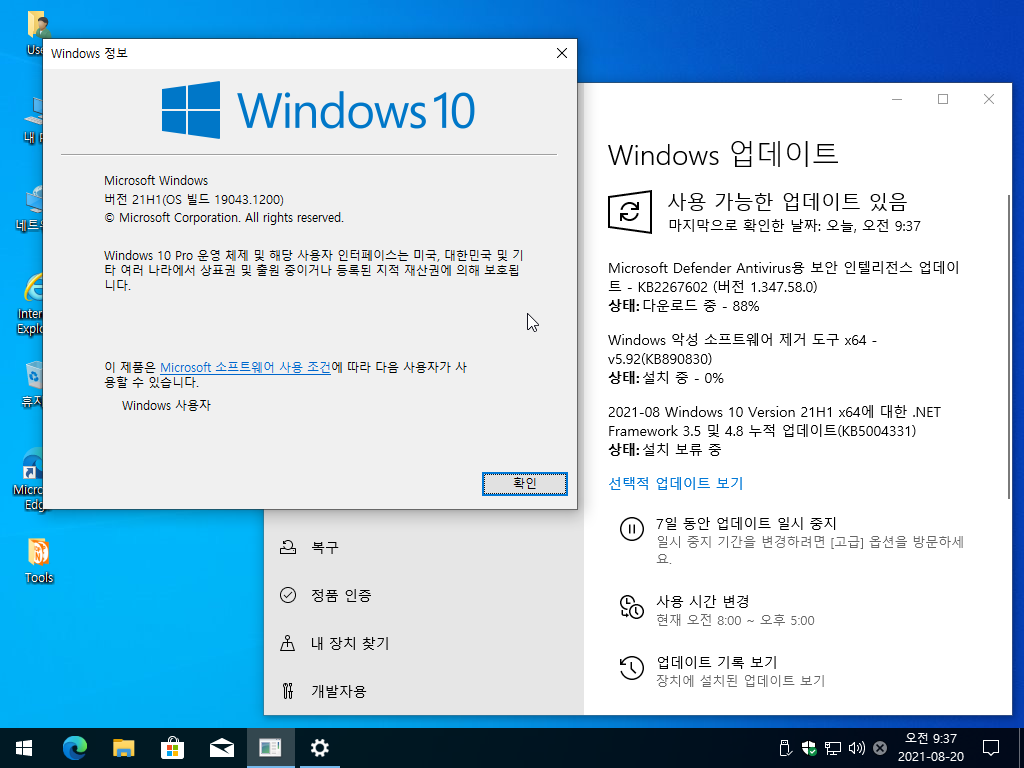Image resolution: width=1024 pixels, height=768 pixels.
Task: Select the 휴지통 recycle bin desktop icon
Action: (33, 384)
